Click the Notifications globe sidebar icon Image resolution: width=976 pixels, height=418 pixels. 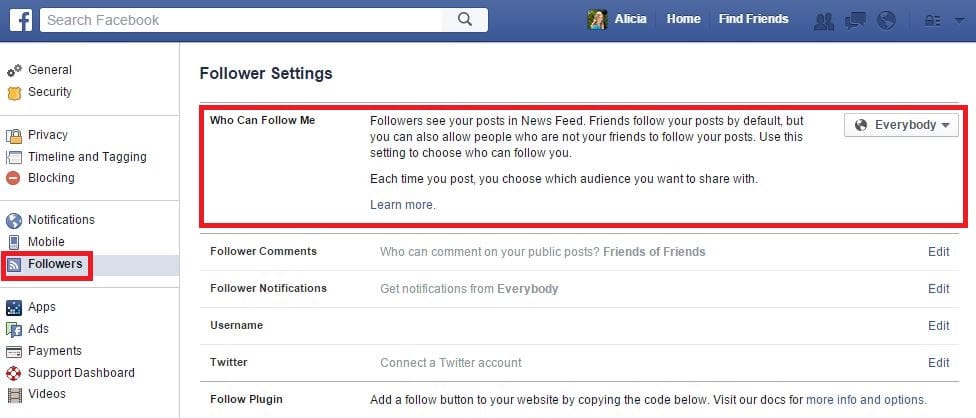click(x=14, y=220)
